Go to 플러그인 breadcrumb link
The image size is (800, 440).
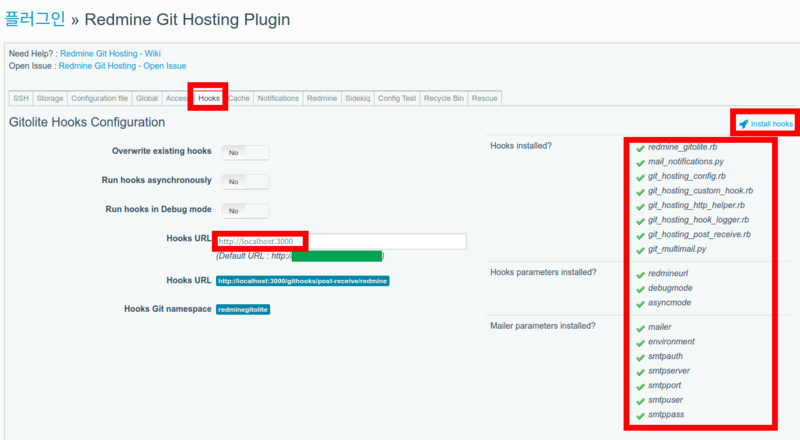[35, 19]
